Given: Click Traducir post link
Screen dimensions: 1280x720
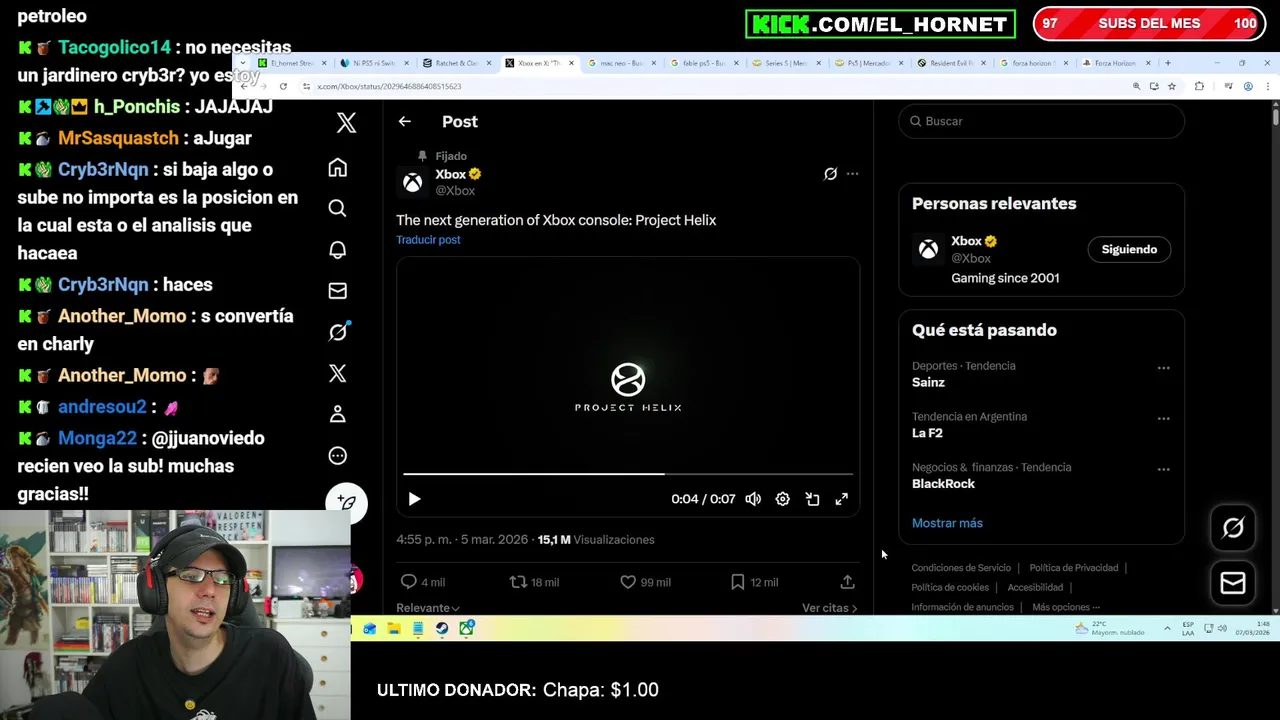Looking at the screenshot, I should click(x=428, y=240).
